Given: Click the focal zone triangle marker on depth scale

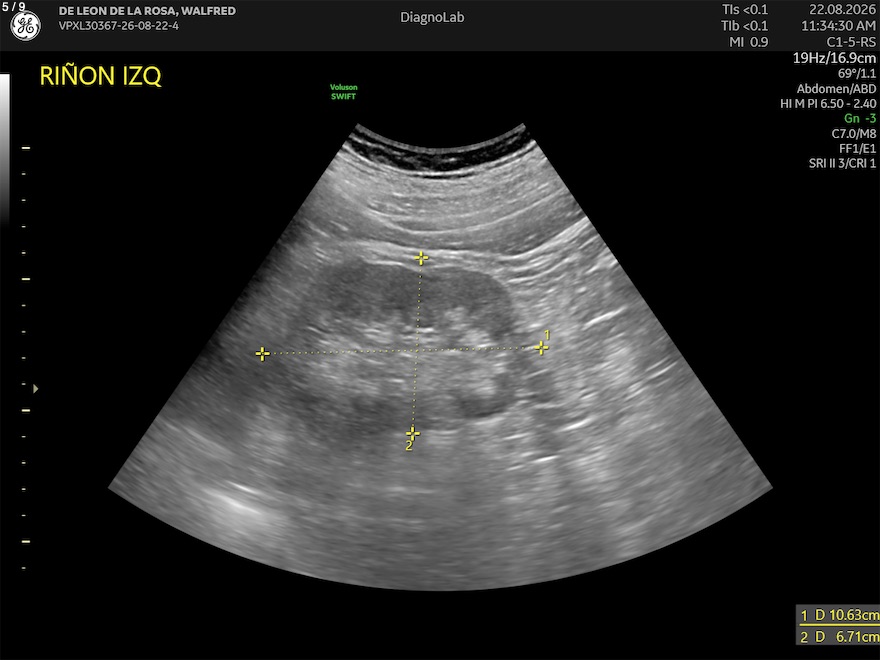Looking at the screenshot, I should [x=35, y=388].
